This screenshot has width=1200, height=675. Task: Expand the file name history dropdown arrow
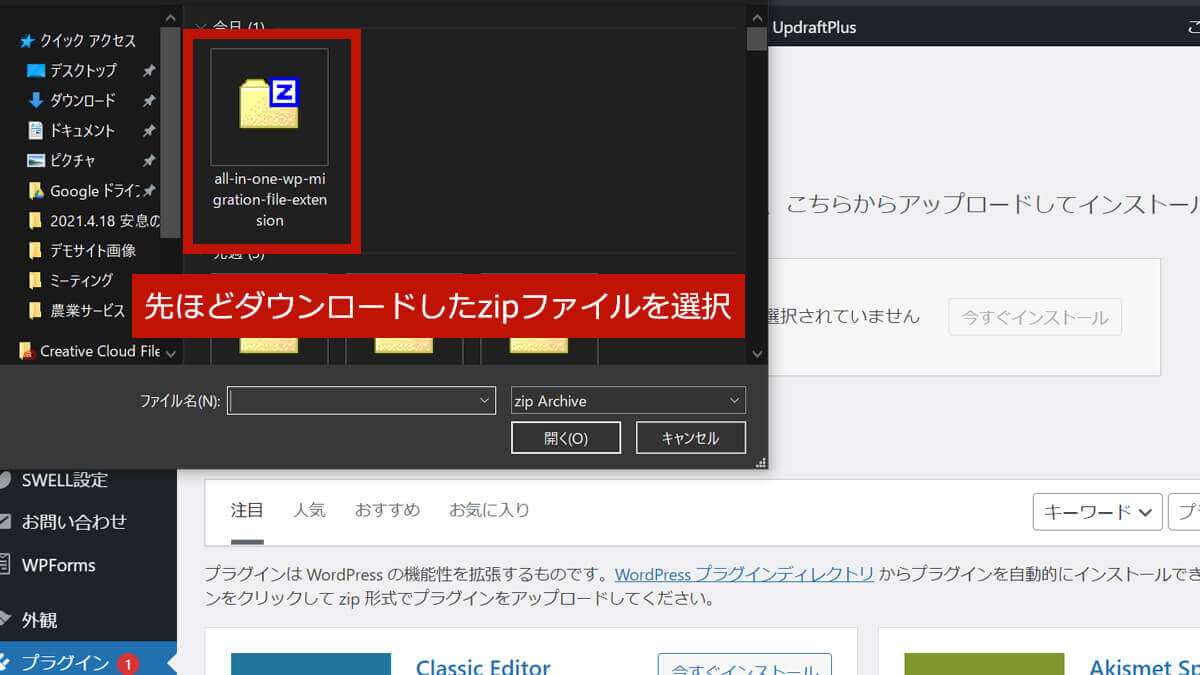pyautogui.click(x=487, y=401)
